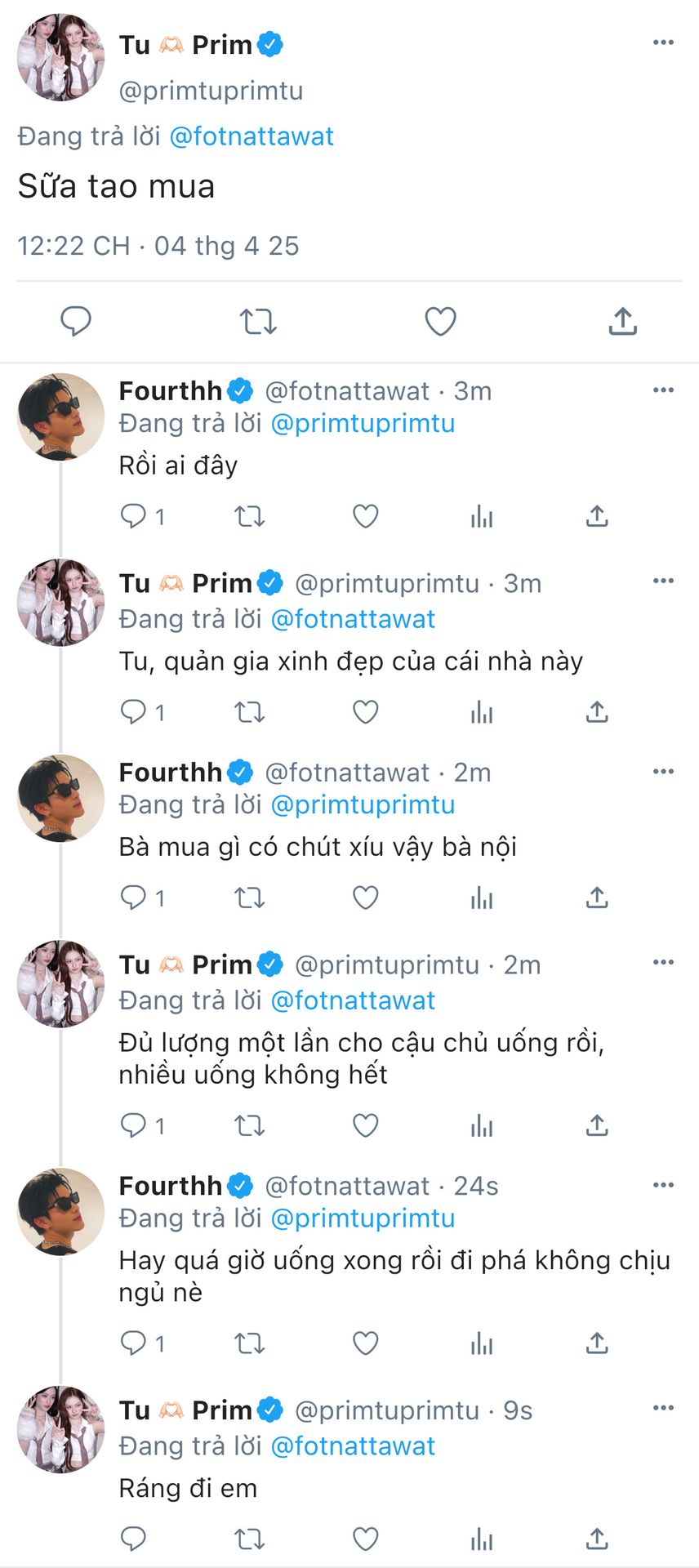This screenshot has height=1568, width=699.
Task: Reply to "Tu, quản gia xinh đẹp" tweet
Action: point(133,712)
